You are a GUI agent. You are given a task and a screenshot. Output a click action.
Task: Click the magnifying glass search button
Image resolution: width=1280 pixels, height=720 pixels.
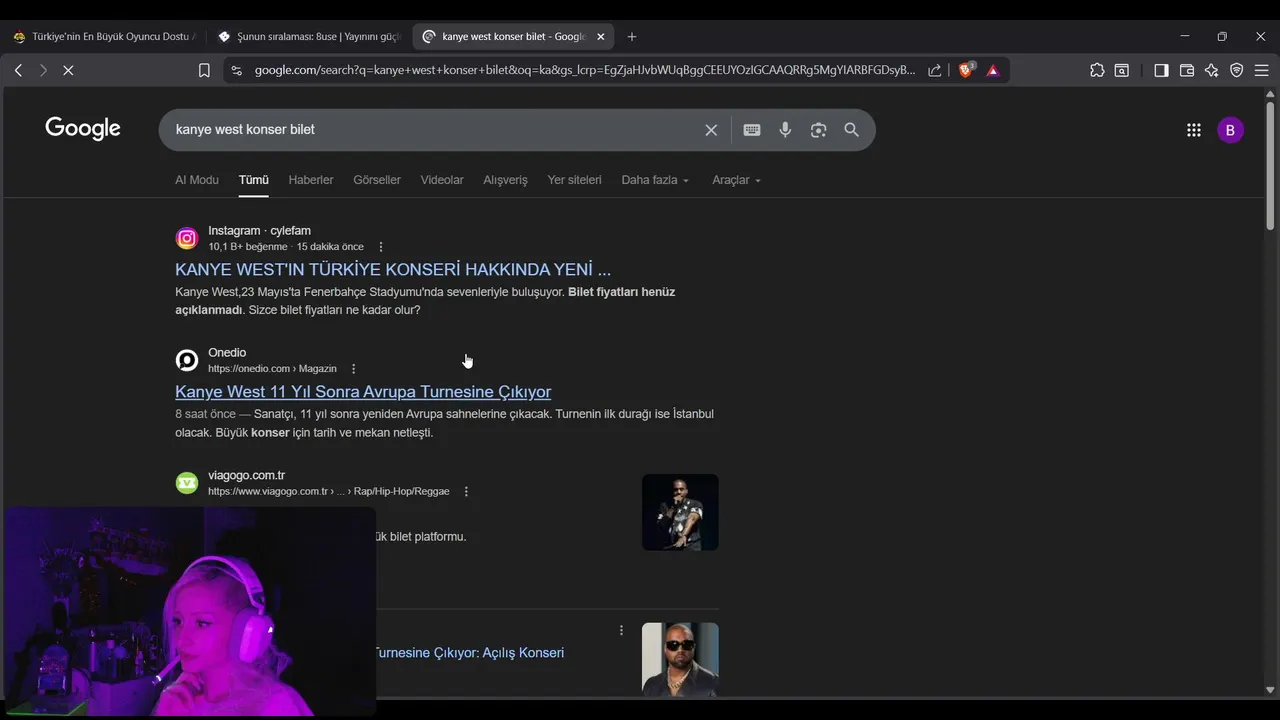(x=851, y=130)
